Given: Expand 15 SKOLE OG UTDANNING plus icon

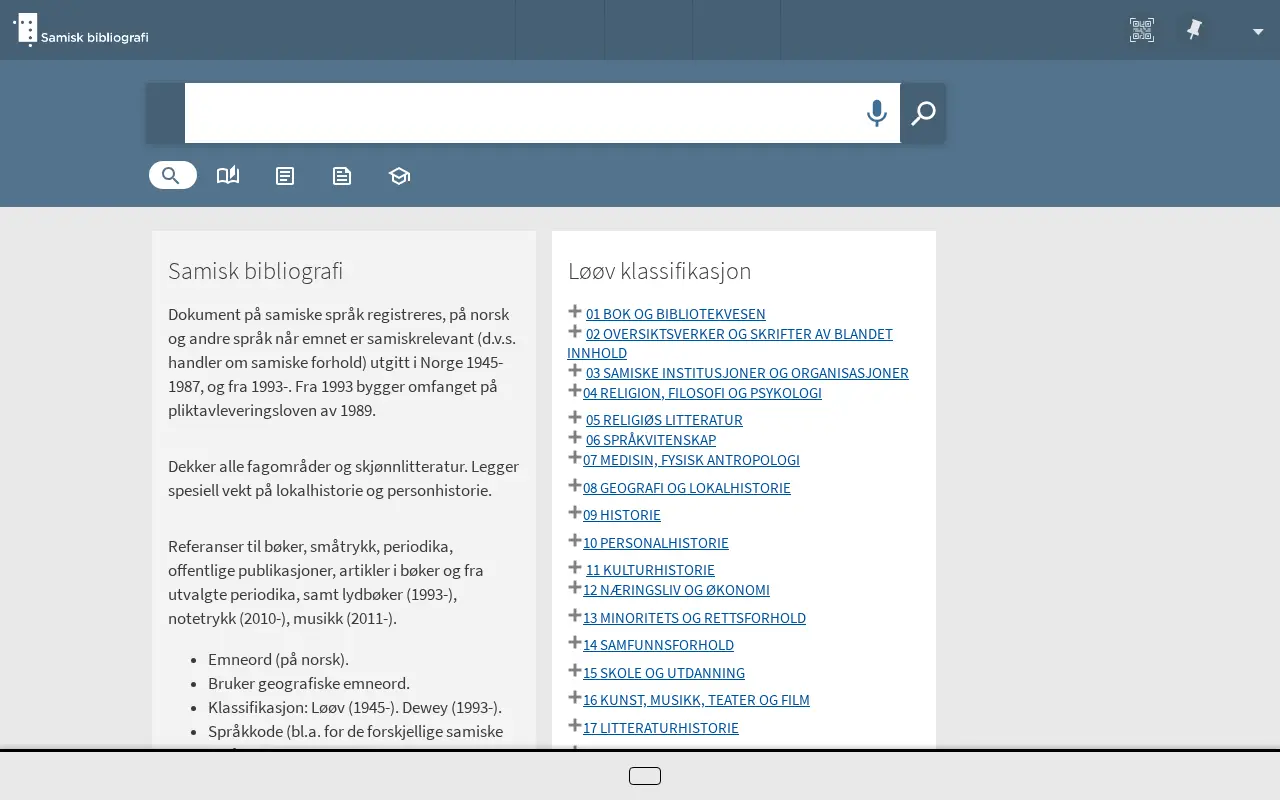Looking at the screenshot, I should click(575, 670).
